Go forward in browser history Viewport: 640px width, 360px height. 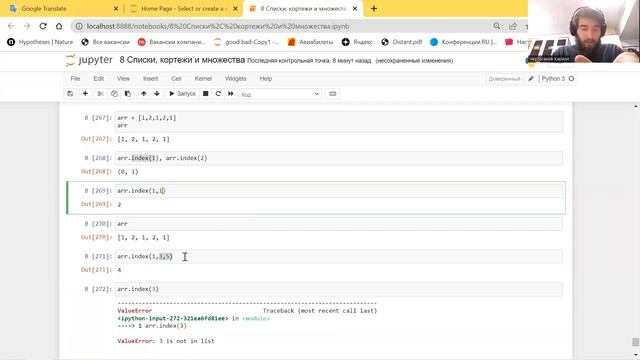(x=27, y=26)
